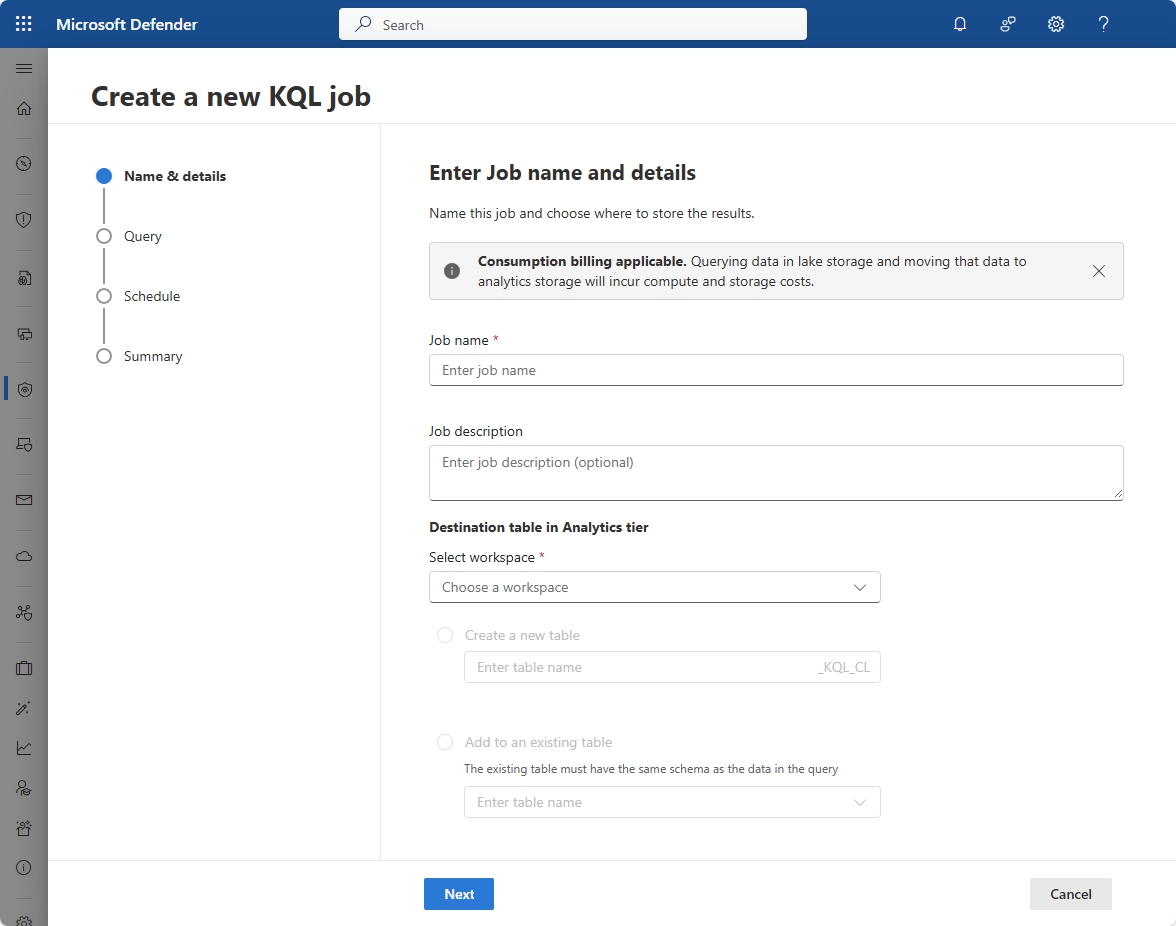Toggle the hamburger navigation menu
Image resolution: width=1176 pixels, height=926 pixels.
point(24,68)
